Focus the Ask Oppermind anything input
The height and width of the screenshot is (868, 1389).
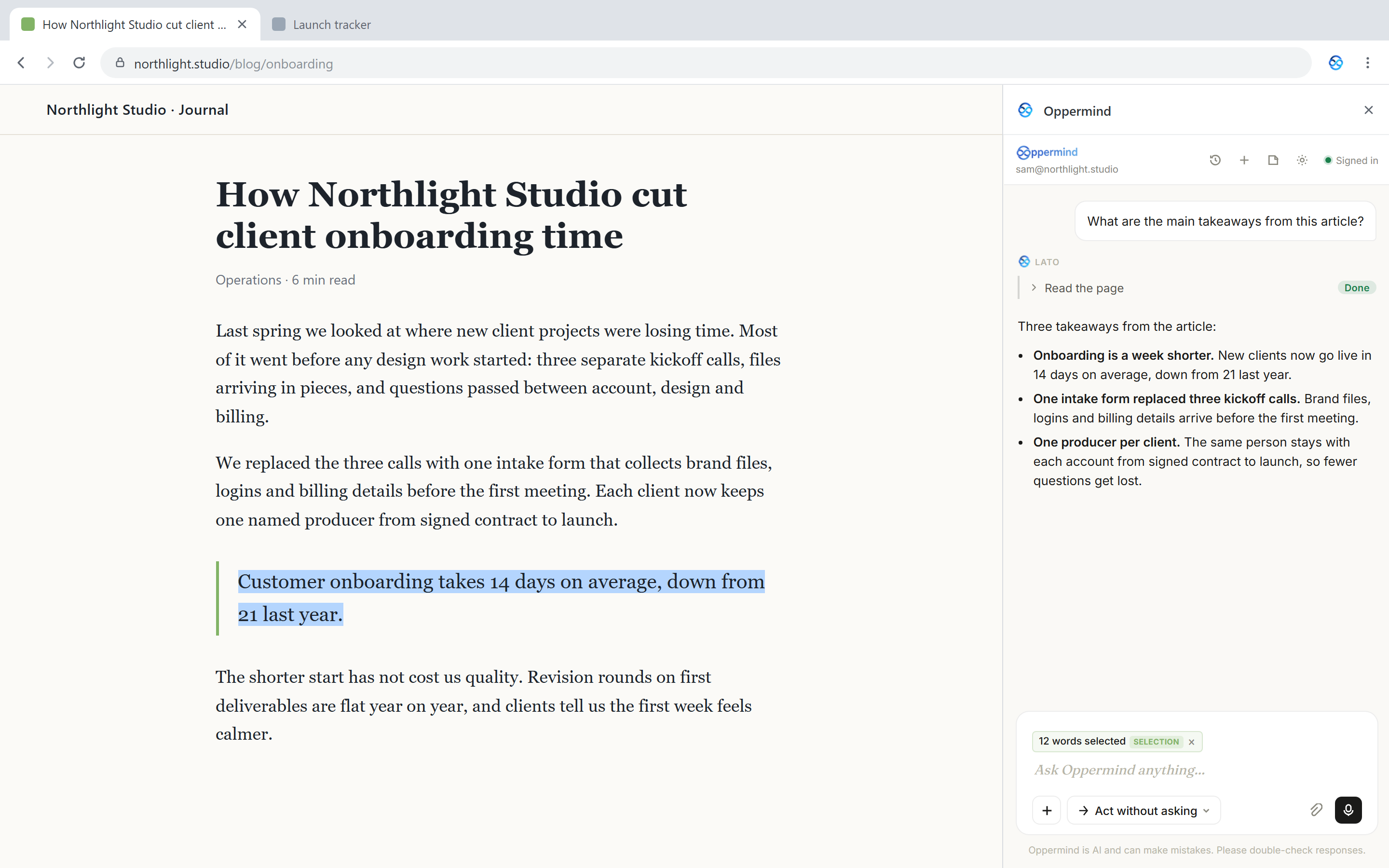tap(1197, 770)
